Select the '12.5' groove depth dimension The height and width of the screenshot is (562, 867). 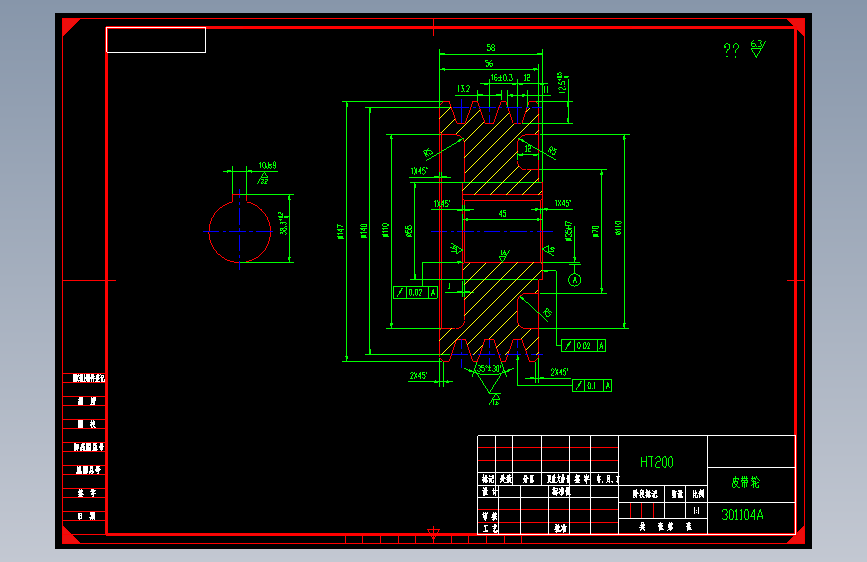(561, 83)
